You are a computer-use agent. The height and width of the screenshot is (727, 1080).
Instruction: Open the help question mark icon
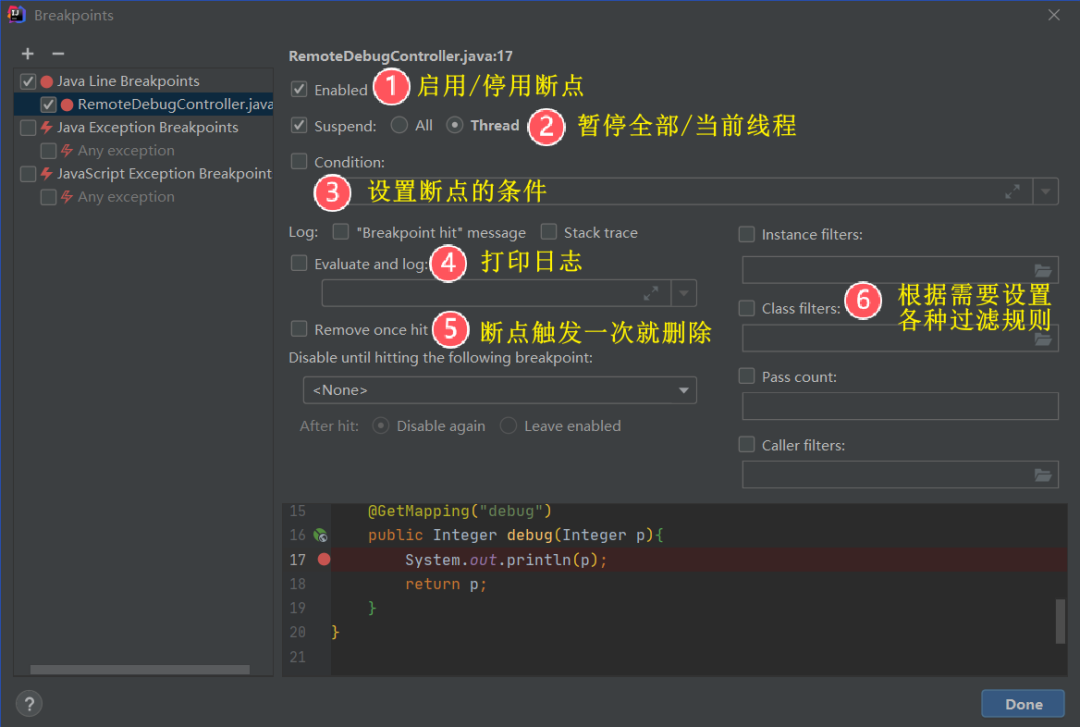coord(29,703)
